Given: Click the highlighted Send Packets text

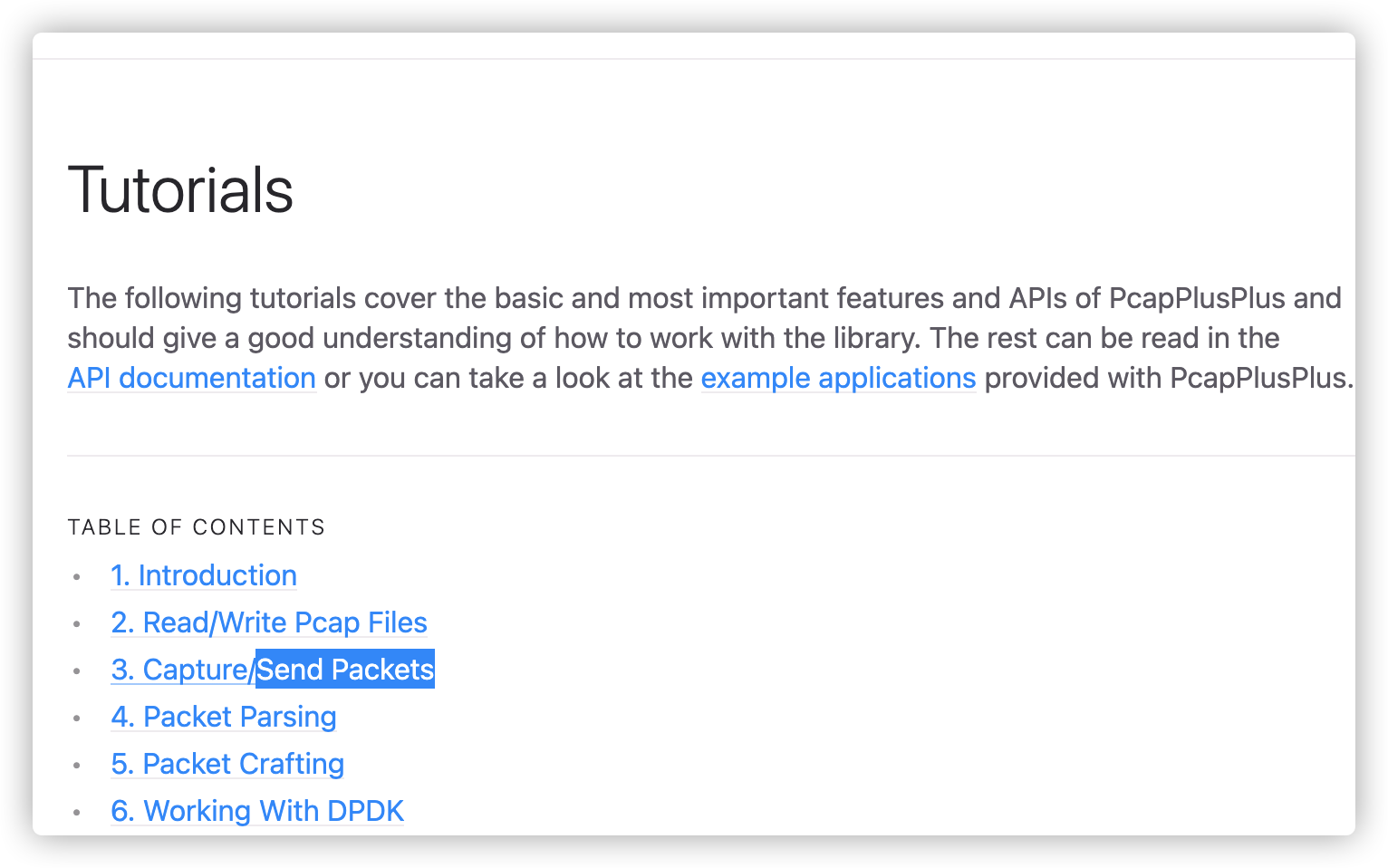Looking at the screenshot, I should point(343,670).
